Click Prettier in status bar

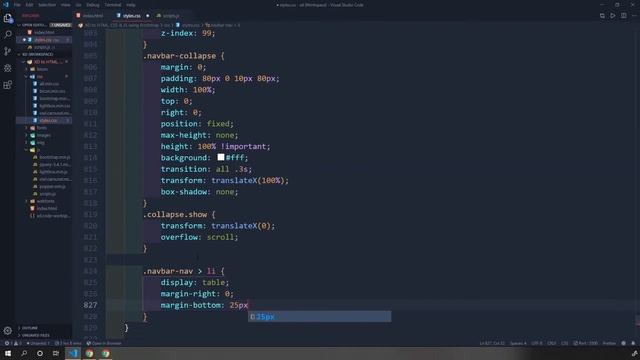[x=609, y=343]
